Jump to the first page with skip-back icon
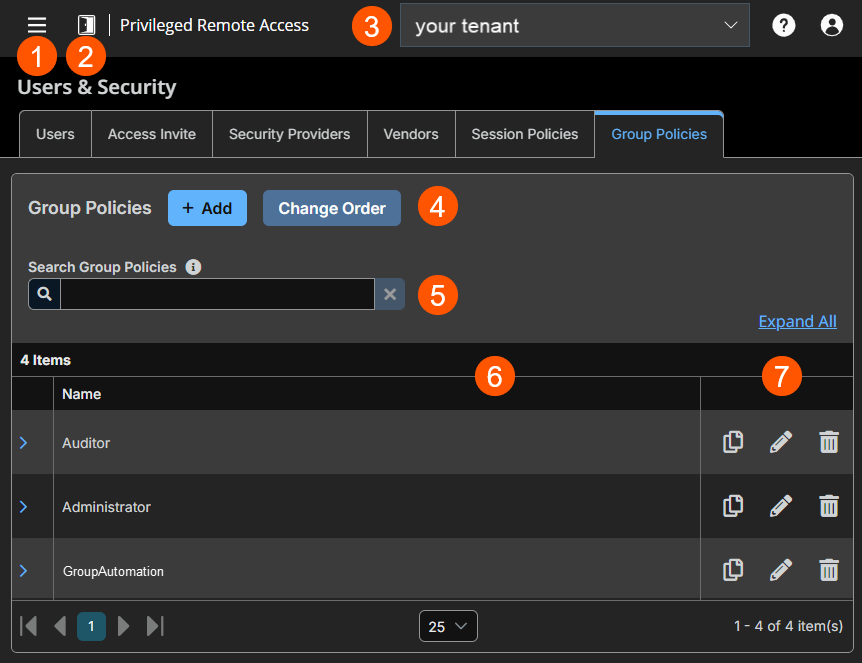862x663 pixels. (x=28, y=626)
